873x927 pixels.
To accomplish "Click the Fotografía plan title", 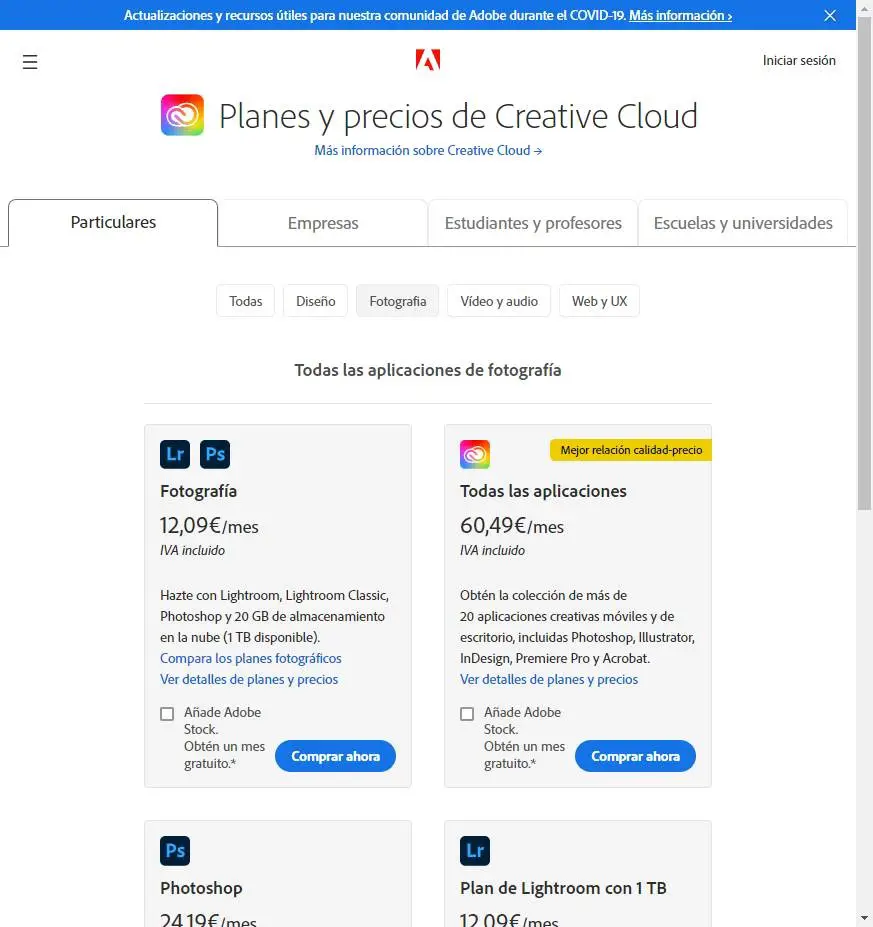I will click(x=199, y=491).
